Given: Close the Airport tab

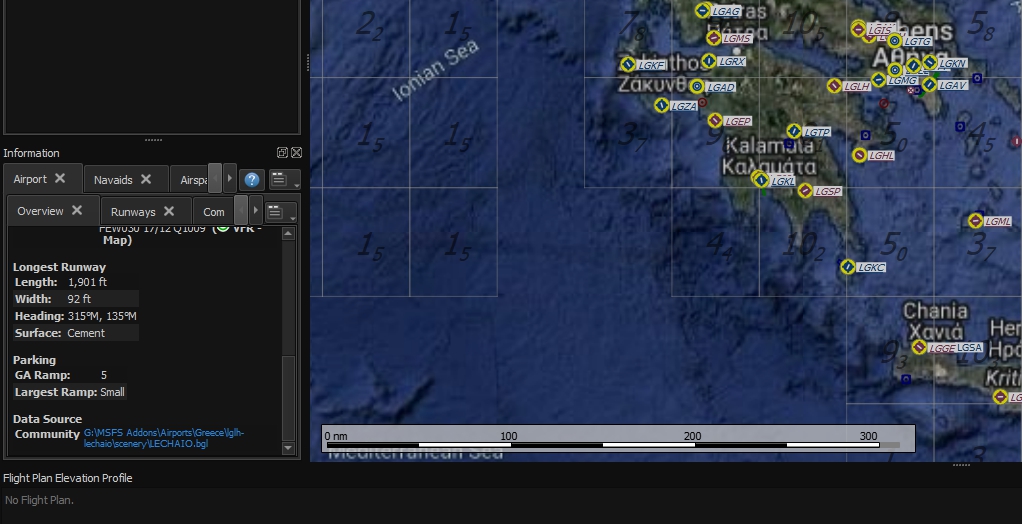Looking at the screenshot, I should click(60, 178).
